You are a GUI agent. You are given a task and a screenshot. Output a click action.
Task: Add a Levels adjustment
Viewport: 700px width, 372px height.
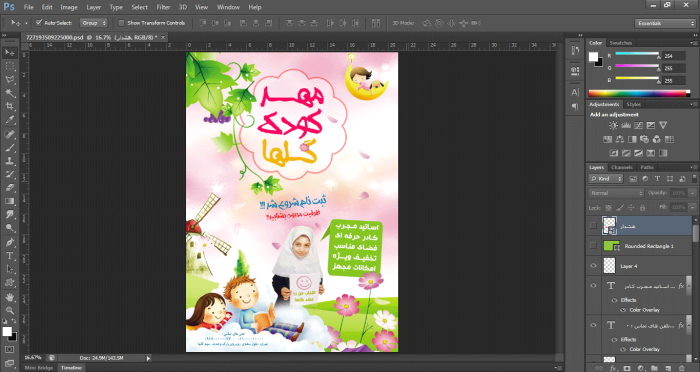point(626,125)
